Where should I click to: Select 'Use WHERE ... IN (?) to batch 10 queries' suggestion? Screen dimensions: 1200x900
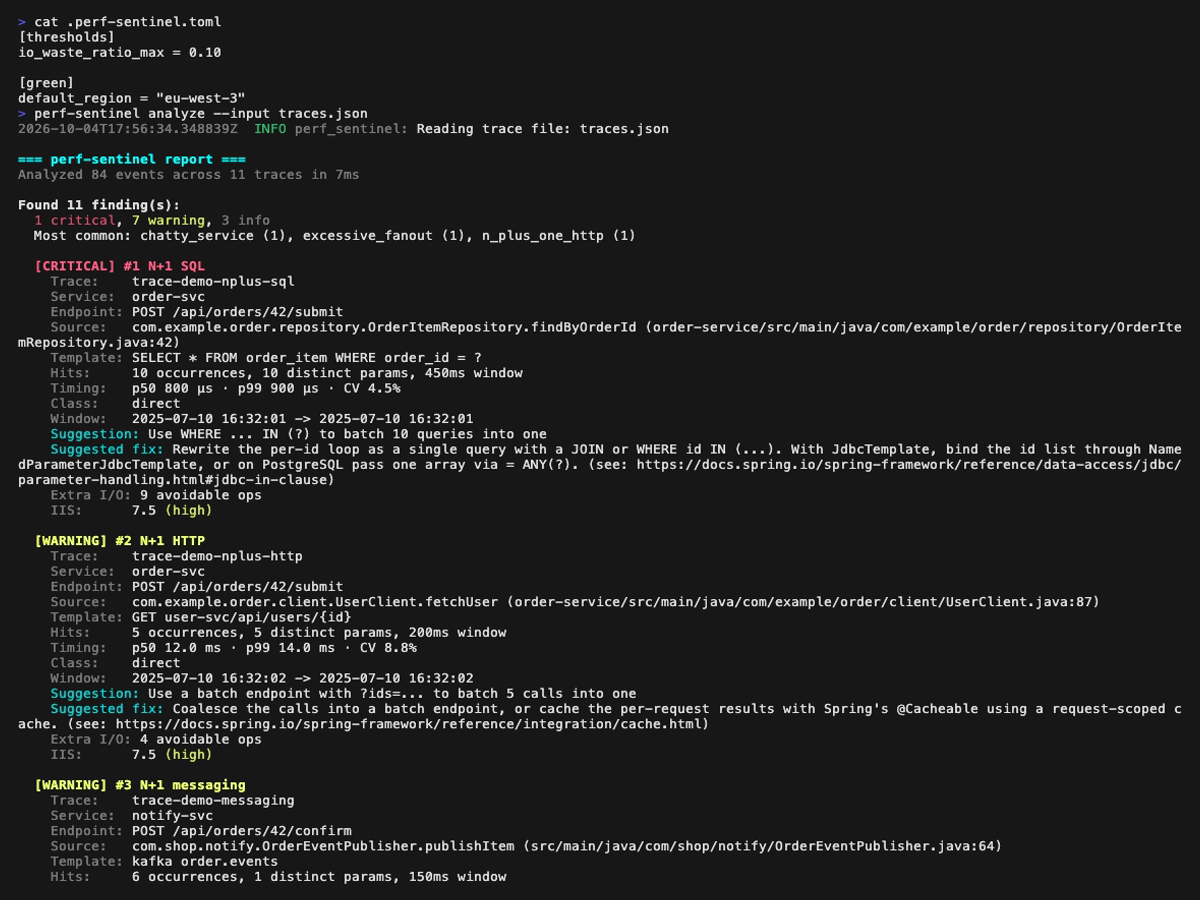348,434
